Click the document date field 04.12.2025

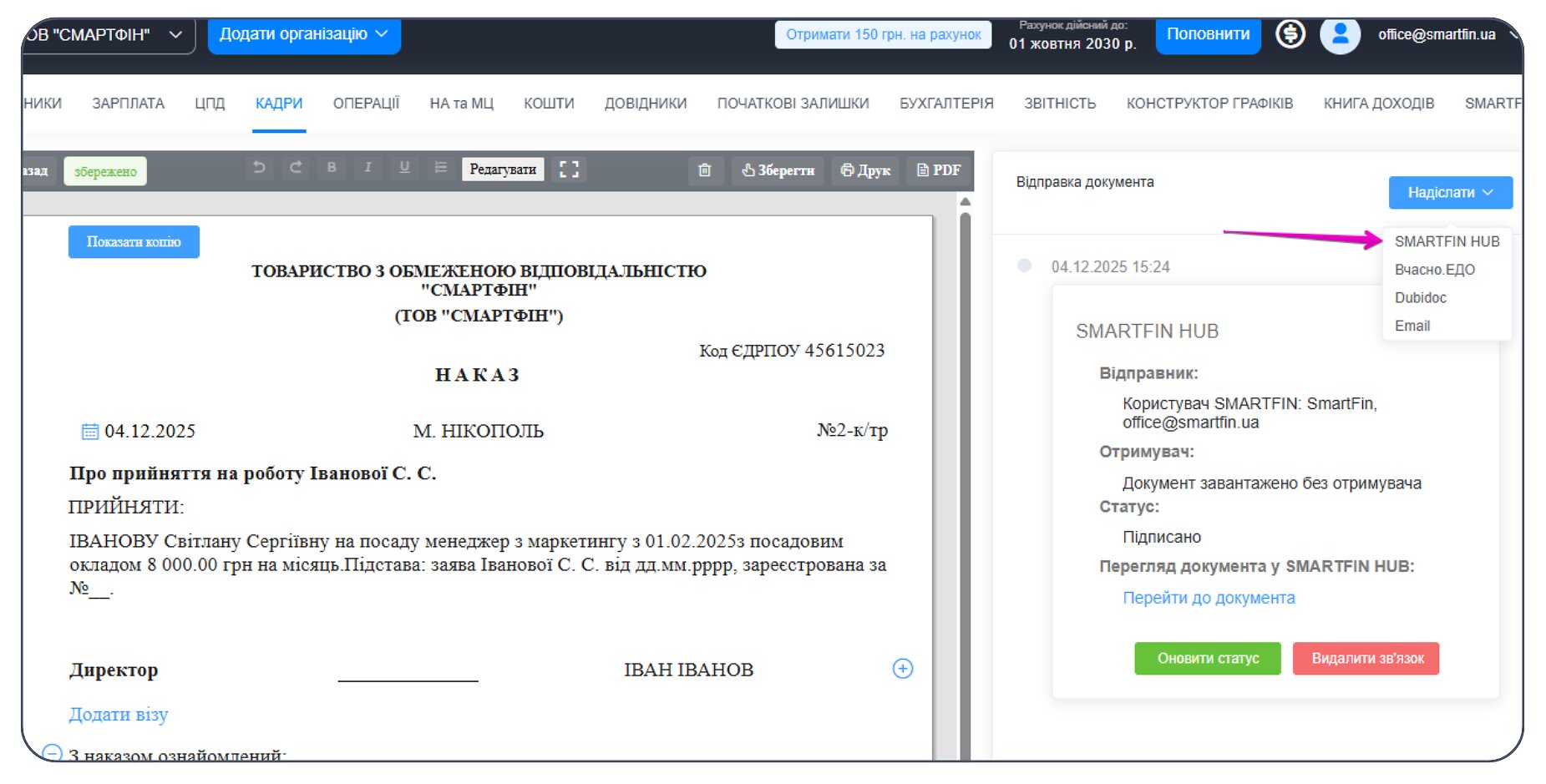pyautogui.click(x=149, y=432)
